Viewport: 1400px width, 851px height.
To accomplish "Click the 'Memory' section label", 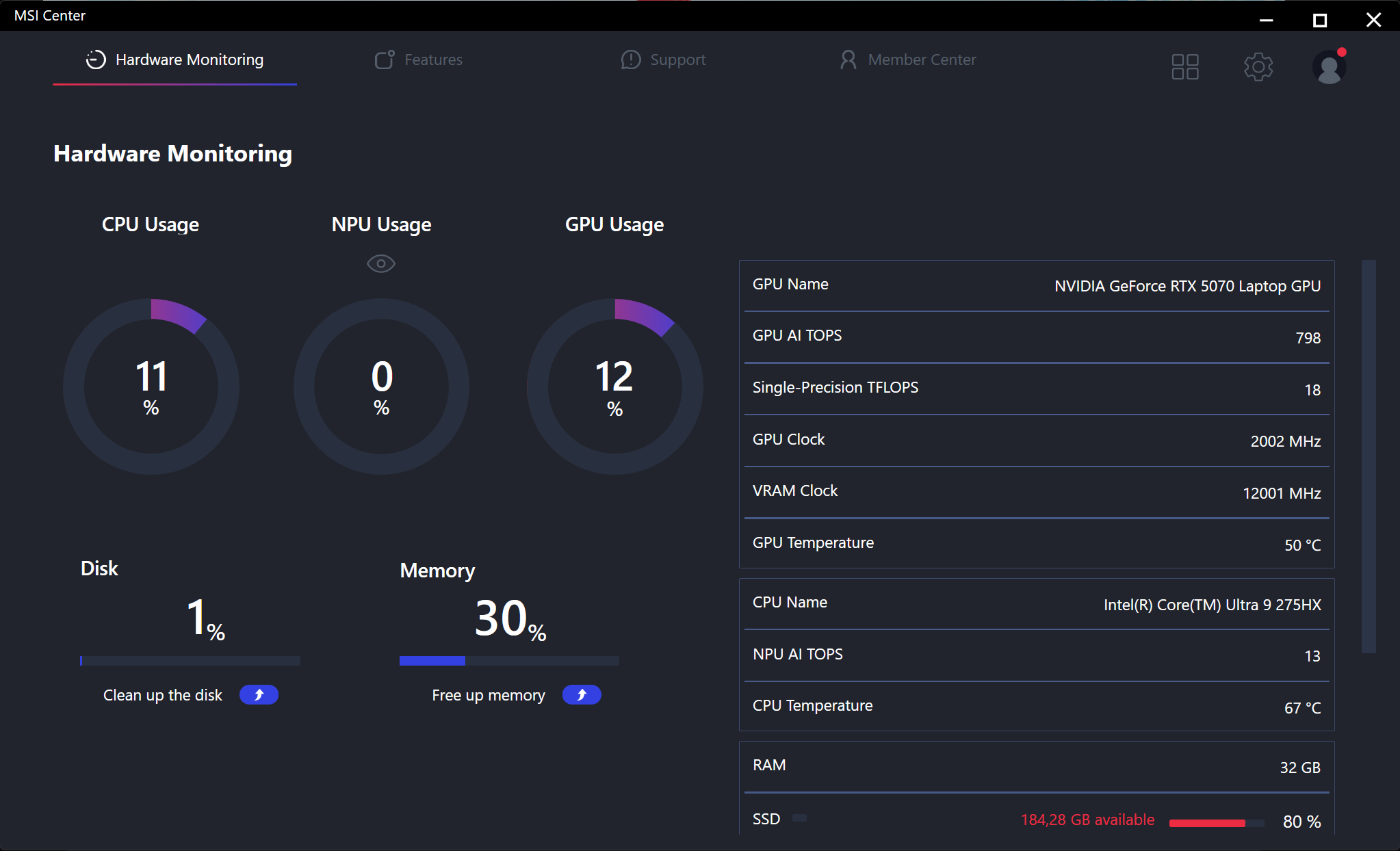I will (438, 571).
